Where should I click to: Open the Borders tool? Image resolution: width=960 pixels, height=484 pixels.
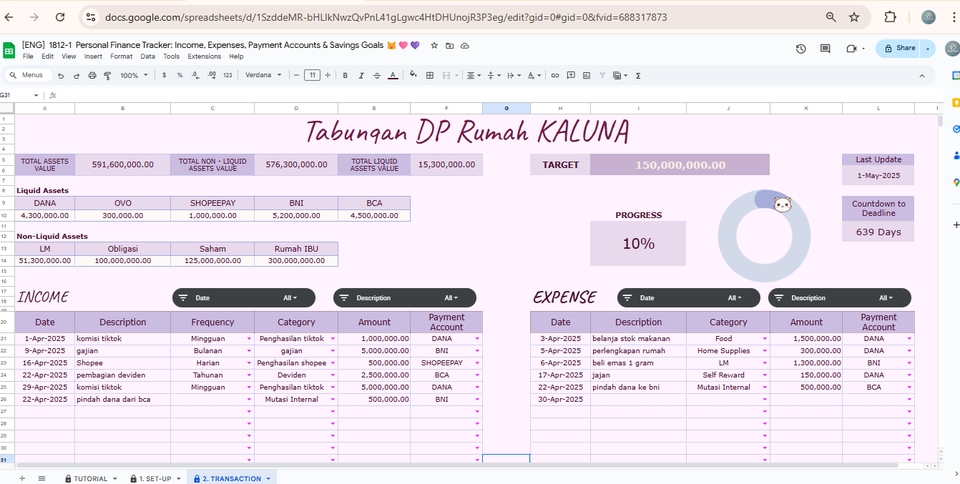[x=430, y=75]
